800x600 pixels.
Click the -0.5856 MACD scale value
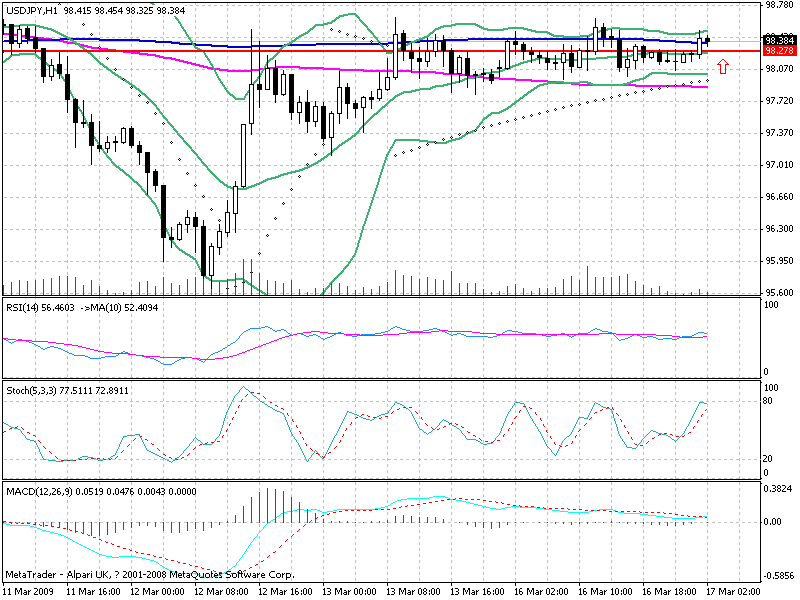click(778, 576)
